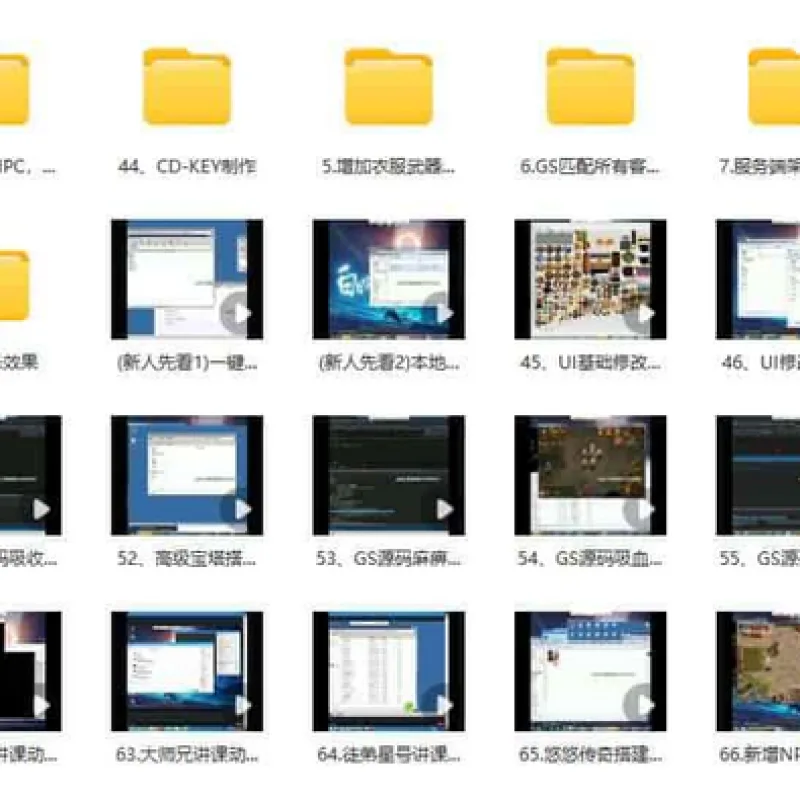Open the 5.增加衣服武器 folder icon
Viewport: 800px width, 800px height.
click(x=389, y=87)
